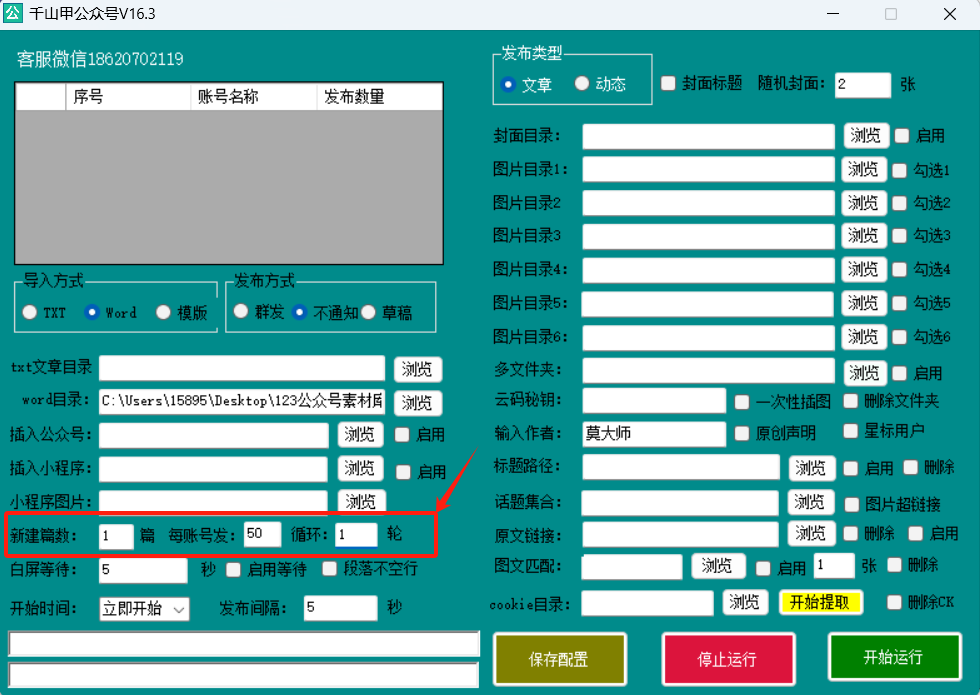Browse for 图文匹配
Image resolution: width=980 pixels, height=695 pixels.
pos(718,566)
